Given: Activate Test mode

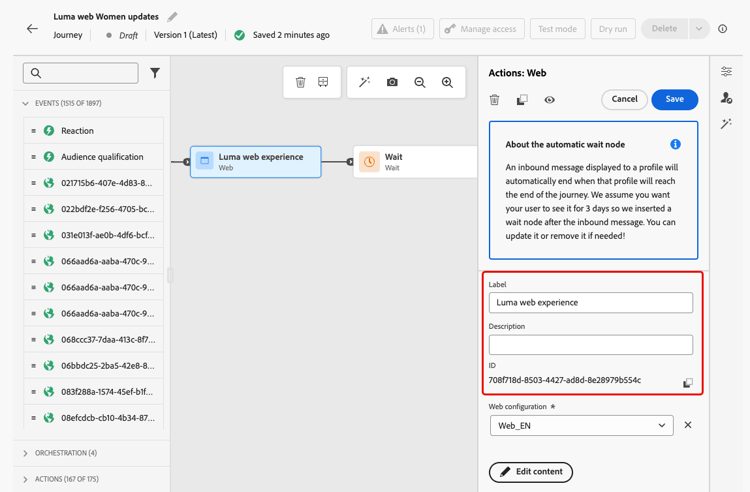Looking at the screenshot, I should (557, 29).
